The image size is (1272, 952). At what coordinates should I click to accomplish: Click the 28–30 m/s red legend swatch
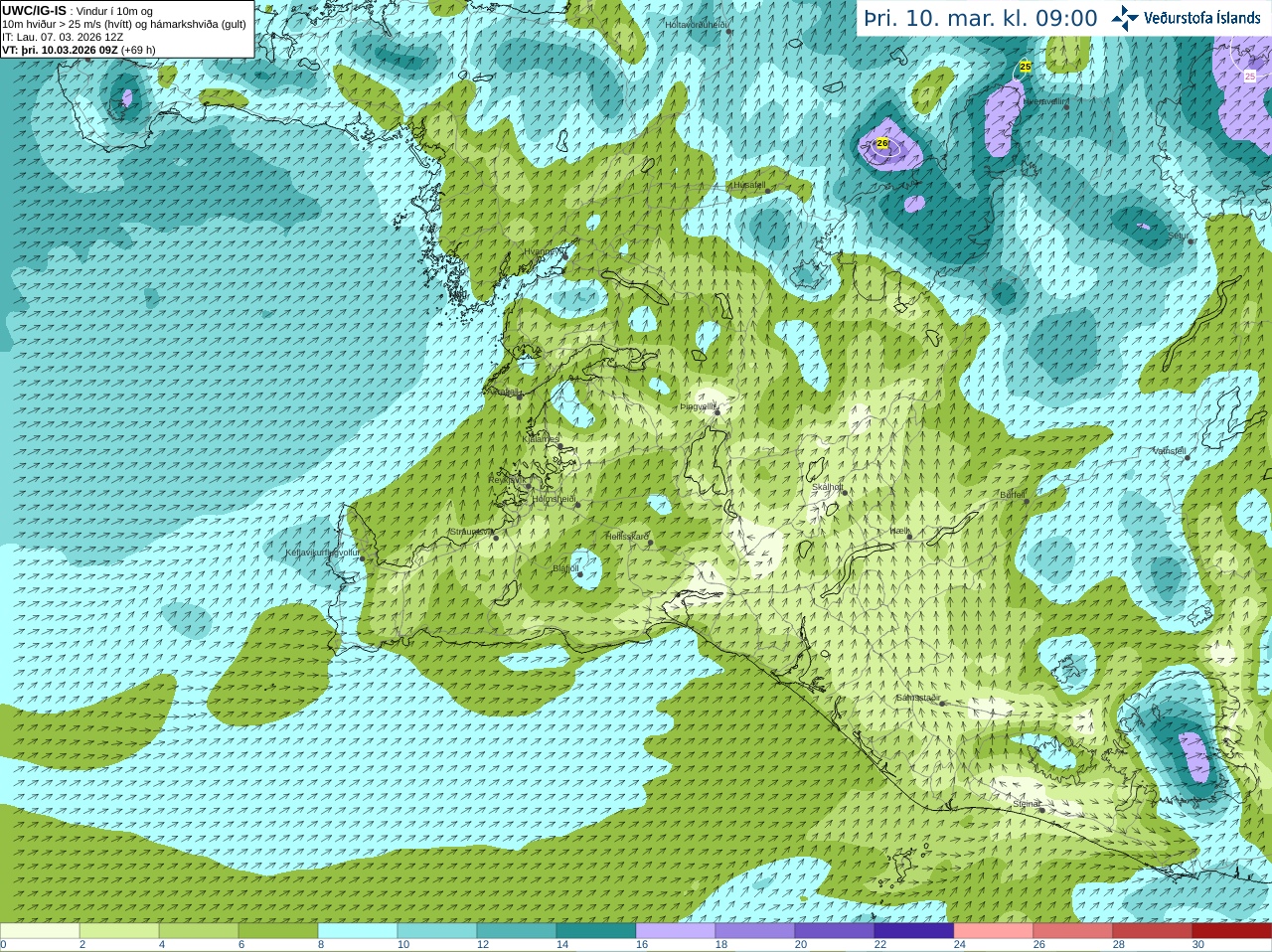[1153, 931]
